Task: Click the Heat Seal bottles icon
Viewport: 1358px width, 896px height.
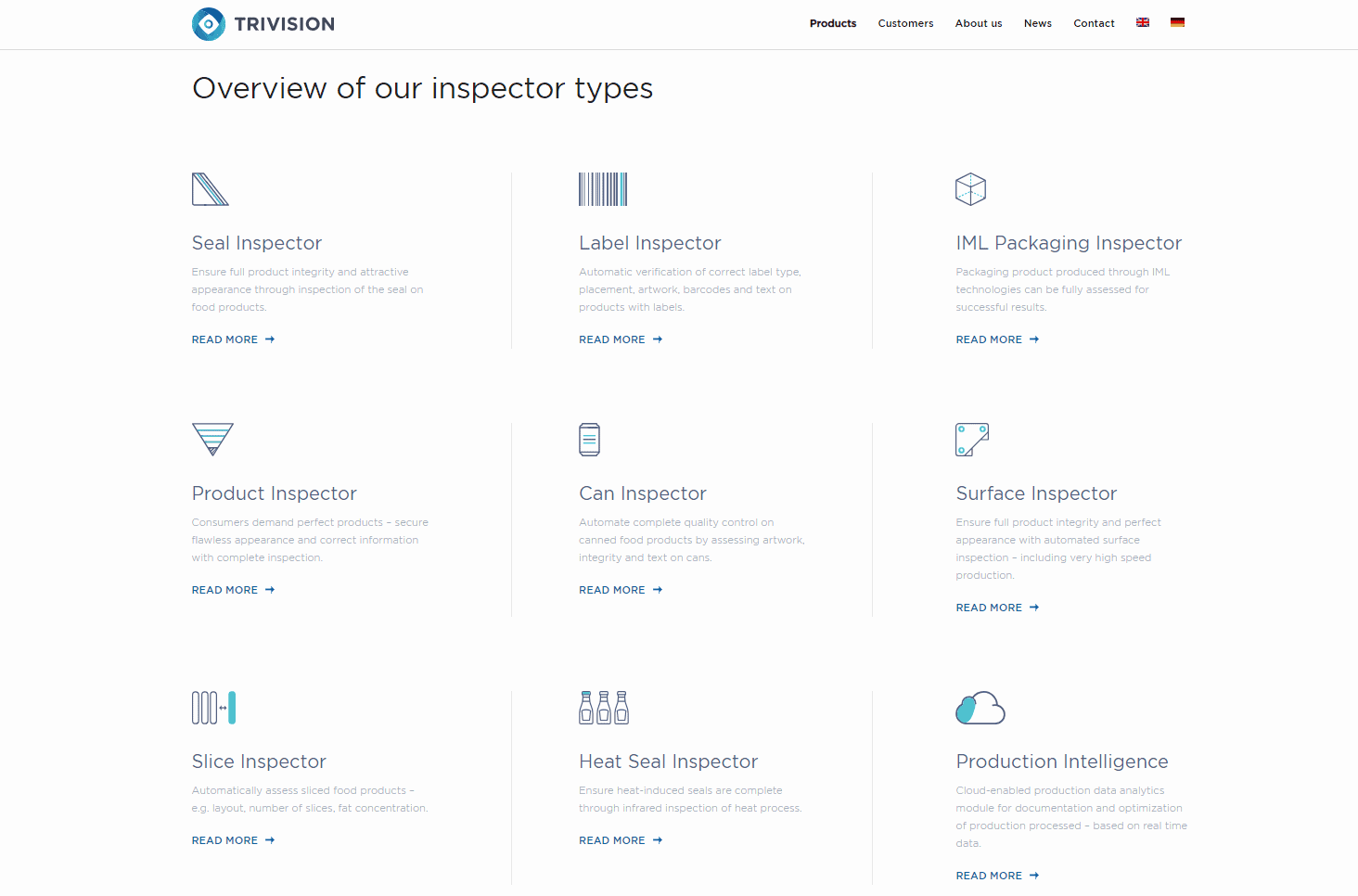Action: click(604, 708)
